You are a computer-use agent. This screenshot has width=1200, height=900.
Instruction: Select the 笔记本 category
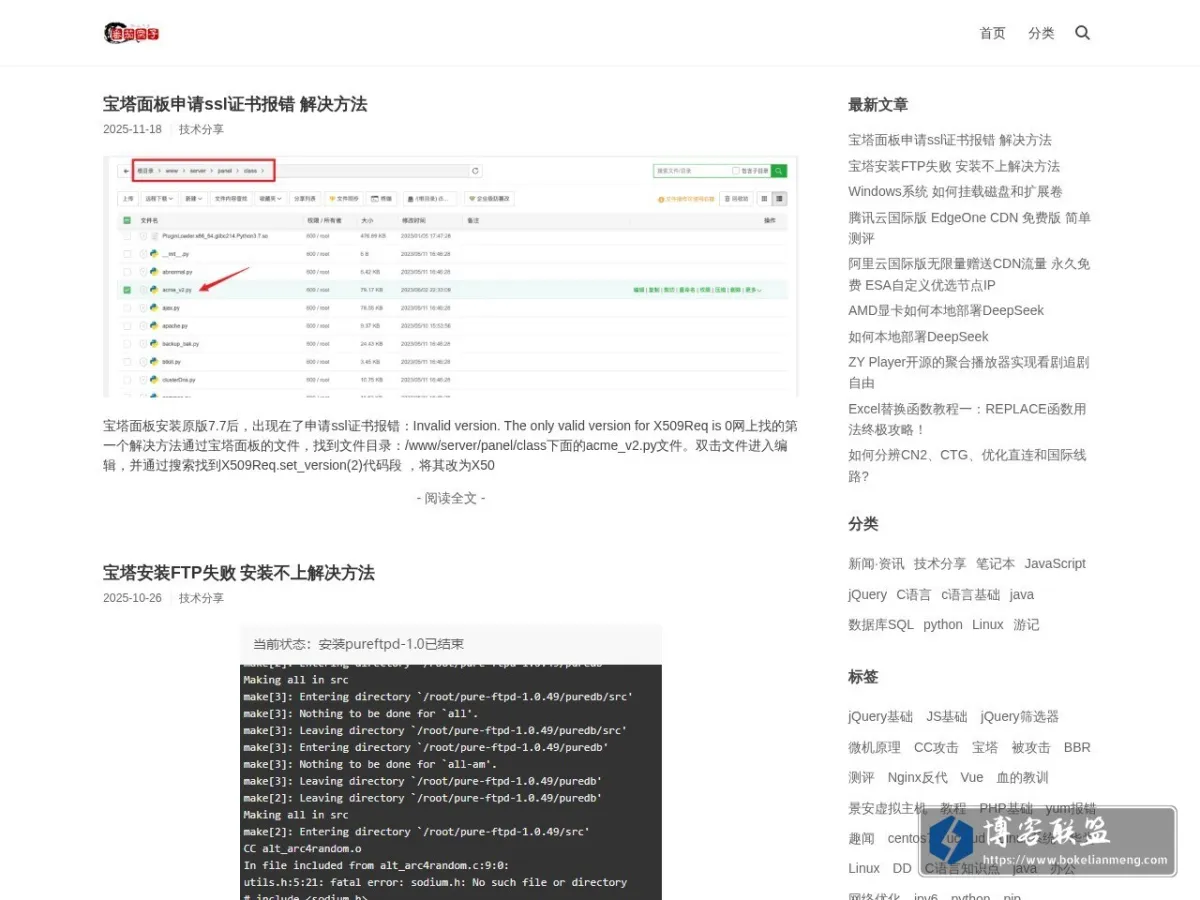click(x=995, y=564)
